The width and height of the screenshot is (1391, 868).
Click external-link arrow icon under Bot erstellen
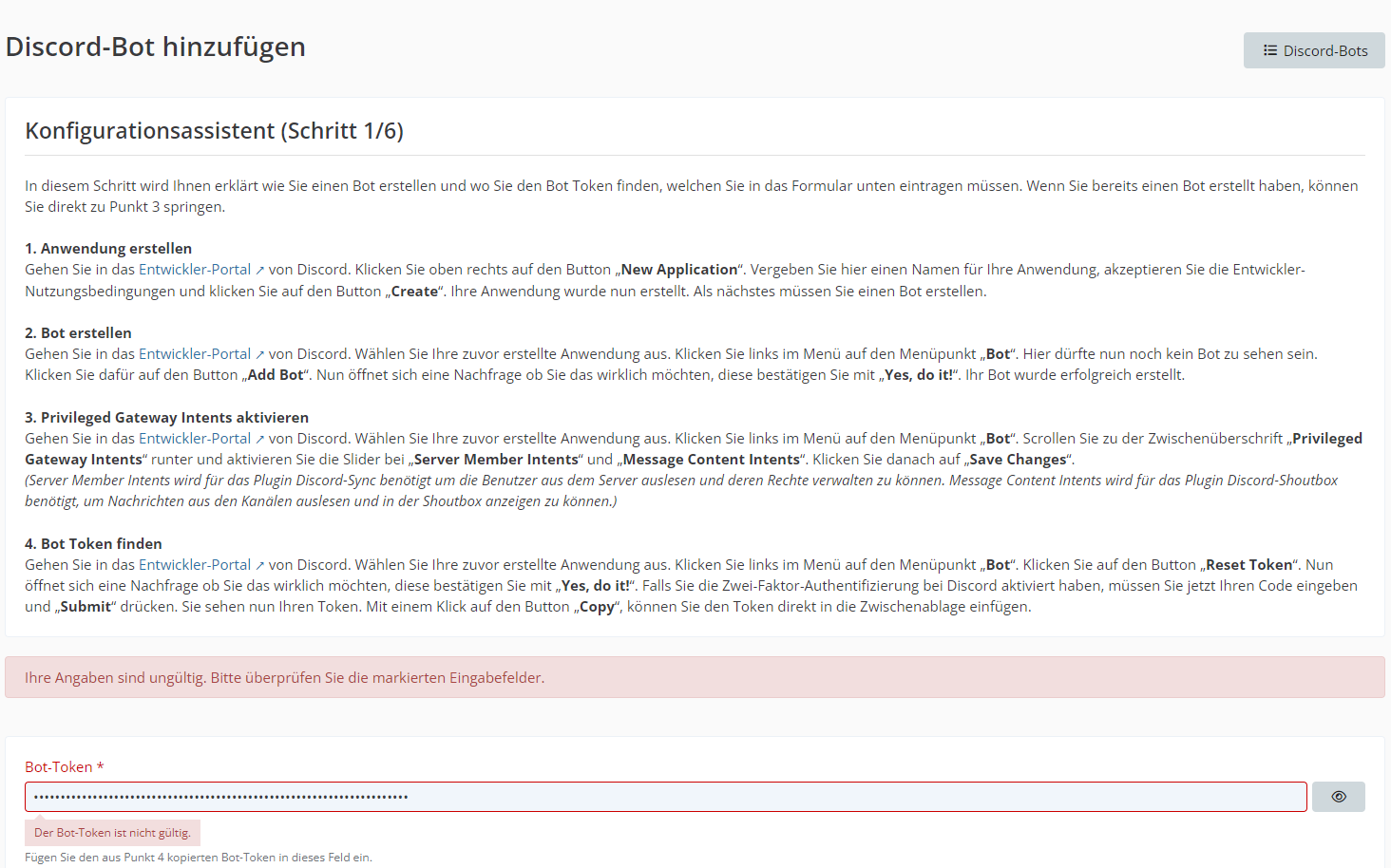coord(260,355)
